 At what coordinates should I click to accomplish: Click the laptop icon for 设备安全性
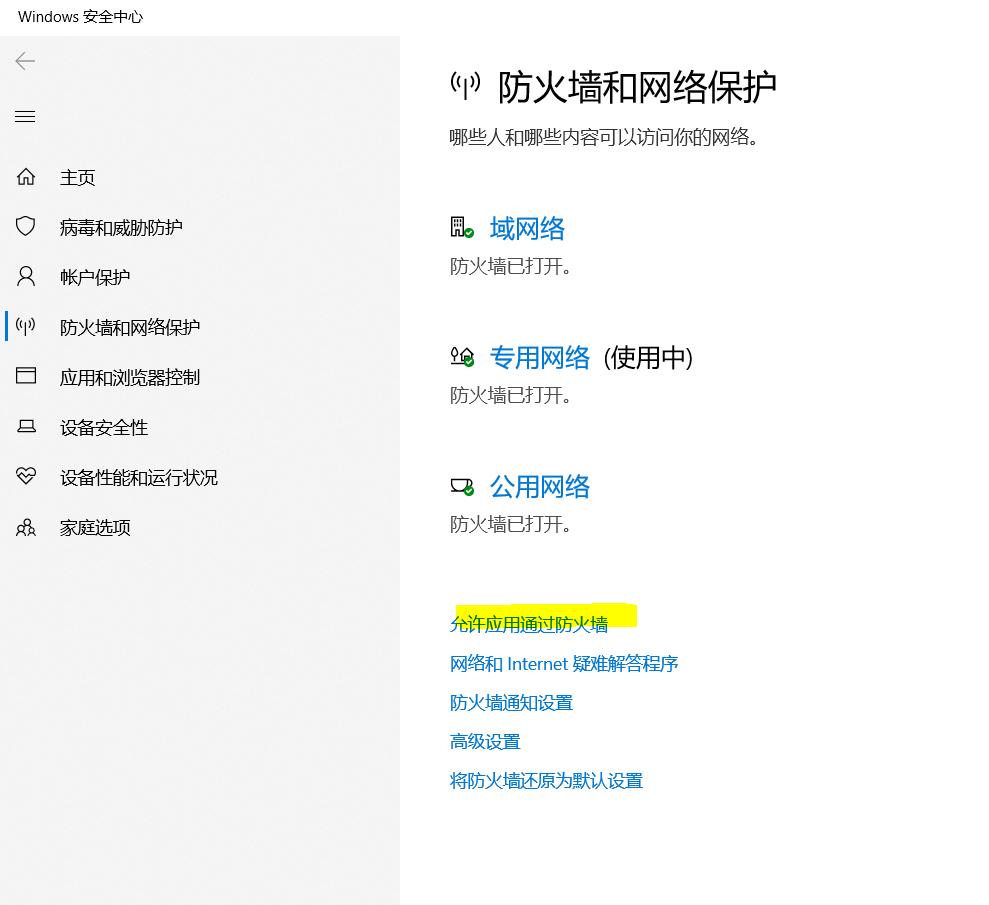pyautogui.click(x=26, y=426)
